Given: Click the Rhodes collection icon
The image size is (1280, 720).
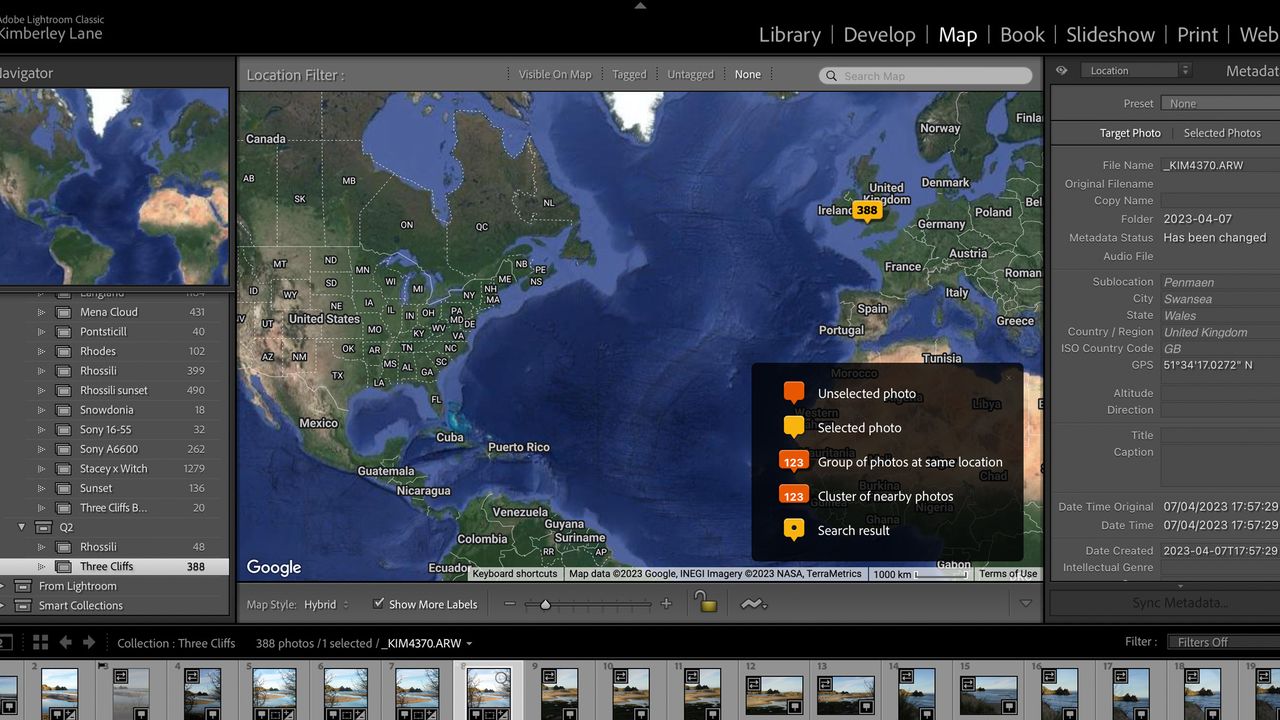Looking at the screenshot, I should pyautogui.click(x=63, y=351).
